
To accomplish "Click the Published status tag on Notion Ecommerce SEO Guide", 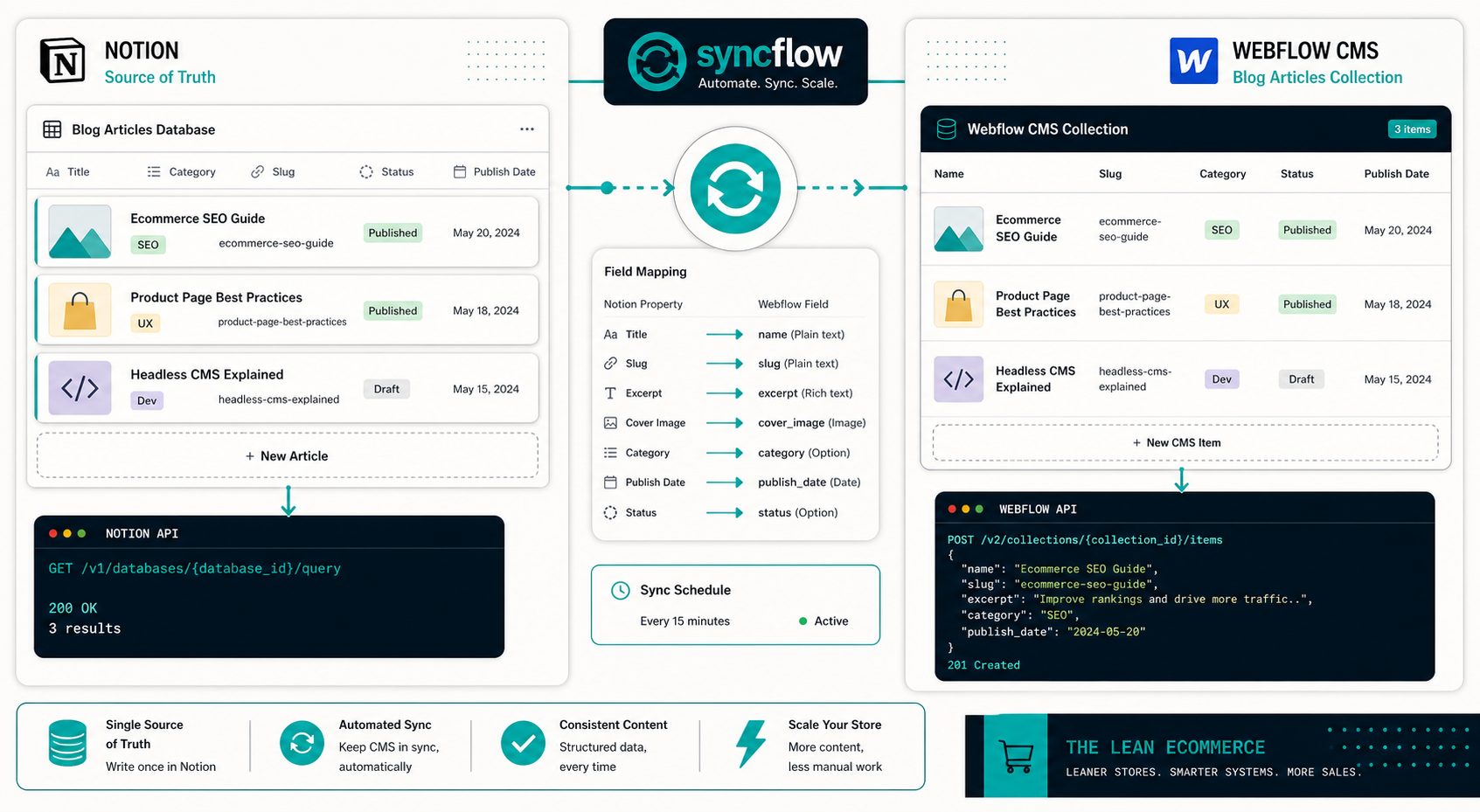I will pos(393,232).
